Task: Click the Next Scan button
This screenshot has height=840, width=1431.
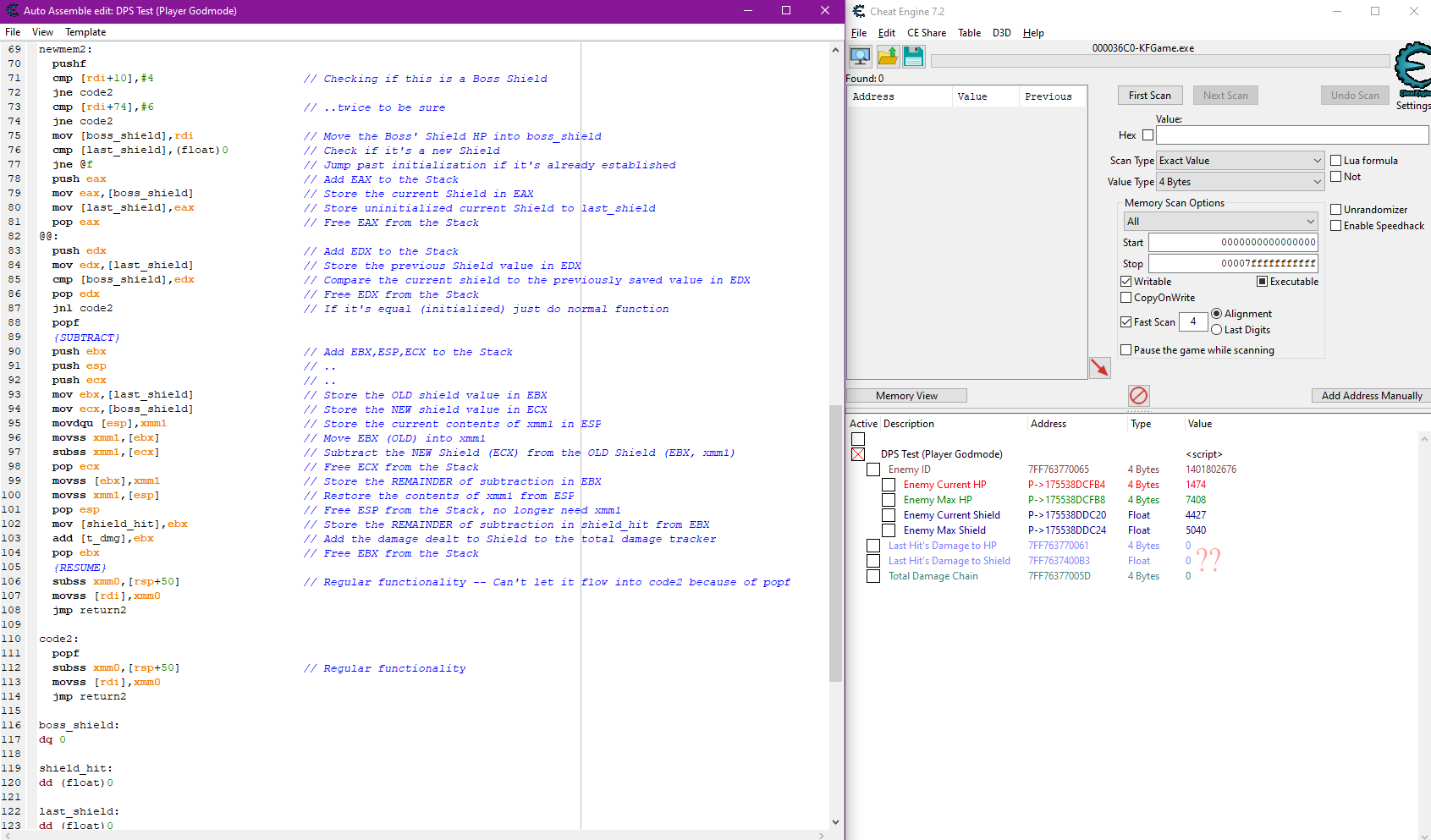Action: coord(1225,96)
